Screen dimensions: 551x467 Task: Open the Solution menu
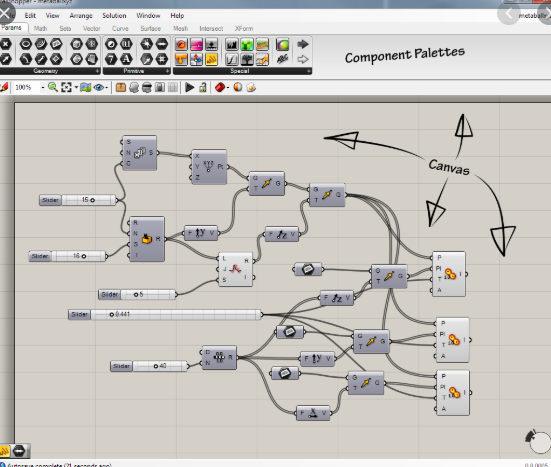114,15
